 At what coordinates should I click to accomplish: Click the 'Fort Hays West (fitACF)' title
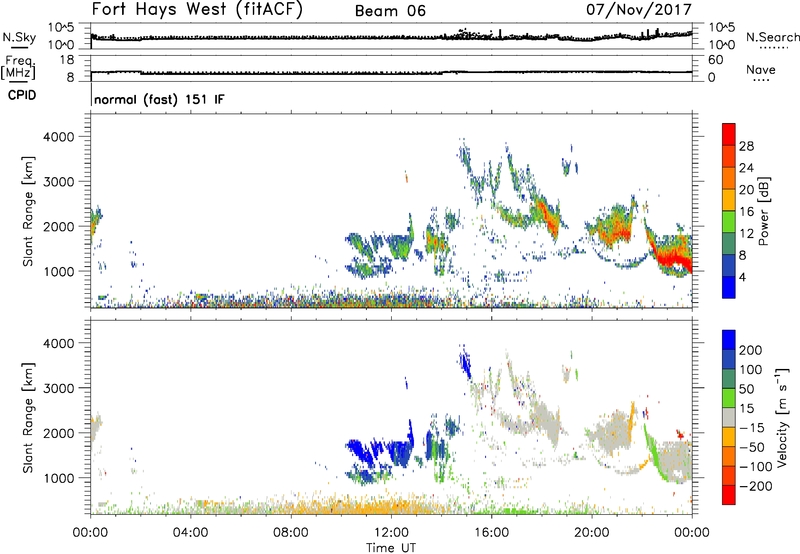pyautogui.click(x=197, y=10)
